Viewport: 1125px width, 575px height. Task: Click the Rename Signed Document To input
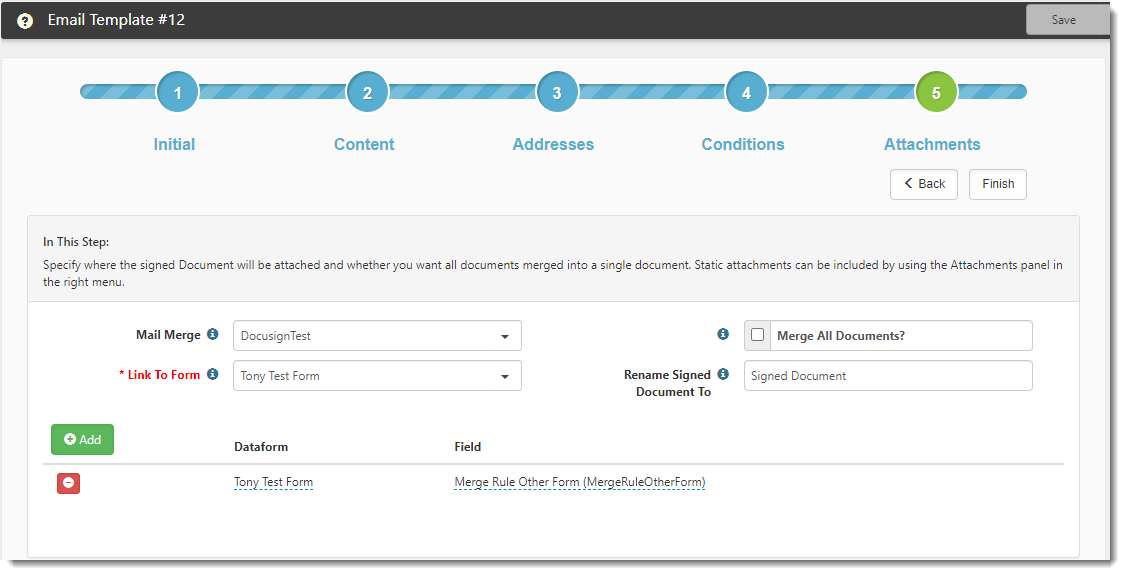click(888, 376)
